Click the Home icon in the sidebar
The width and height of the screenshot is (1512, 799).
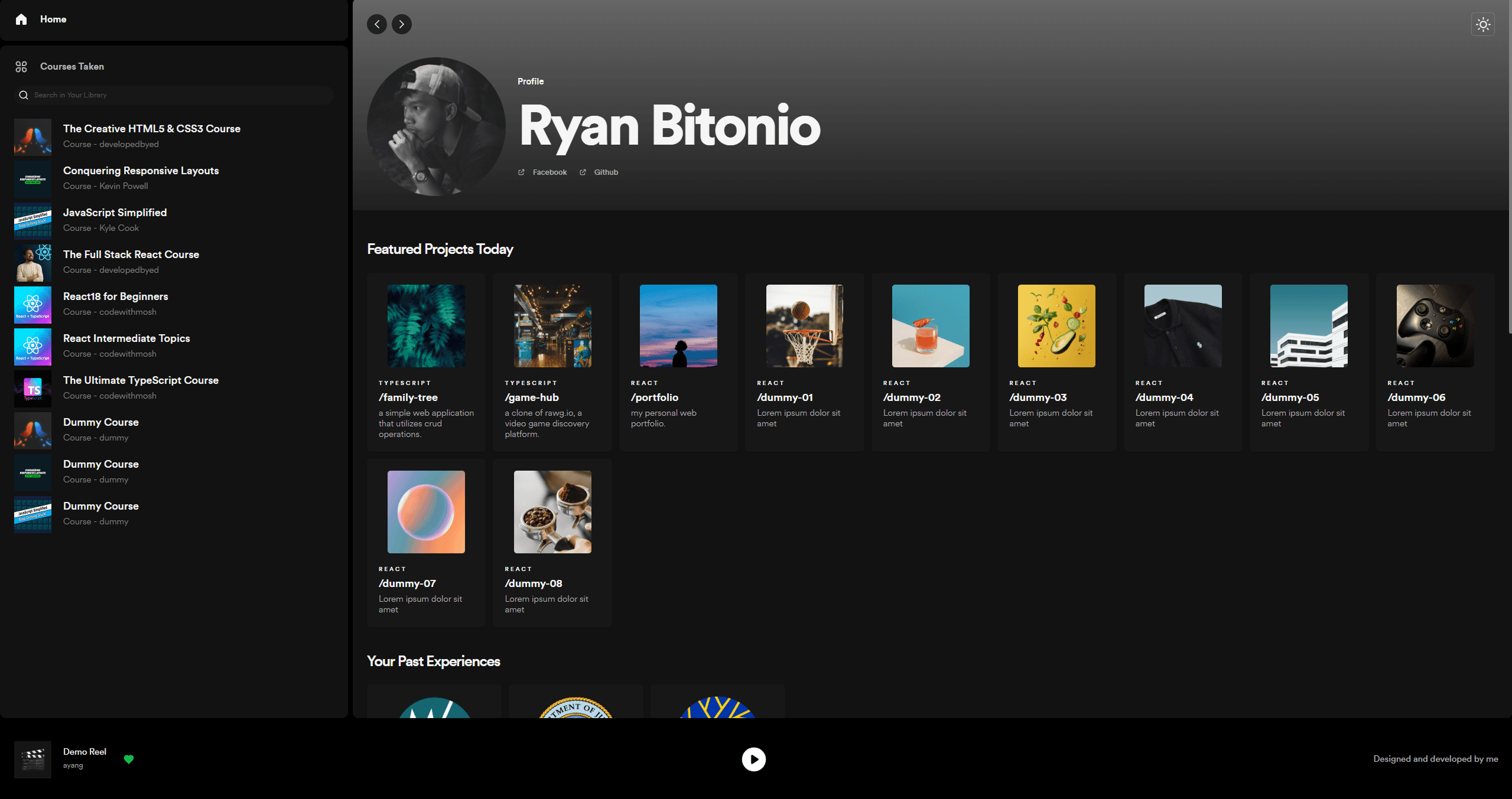coord(21,19)
